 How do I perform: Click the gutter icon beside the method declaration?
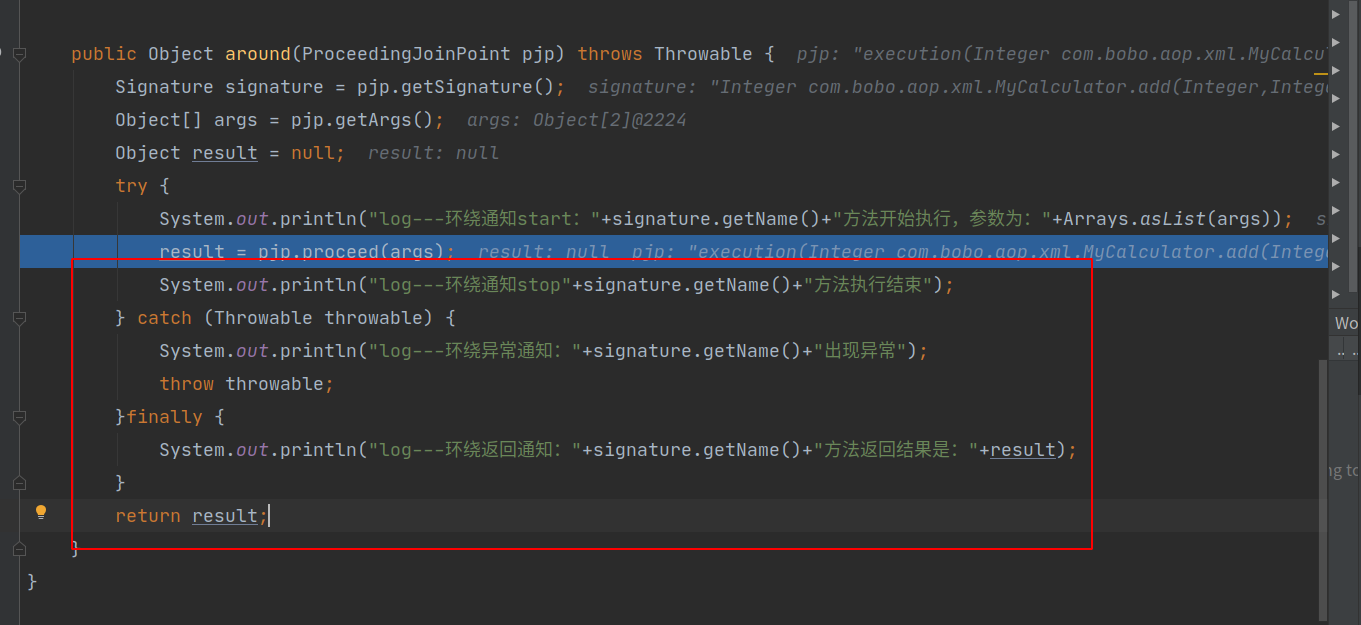(3, 52)
